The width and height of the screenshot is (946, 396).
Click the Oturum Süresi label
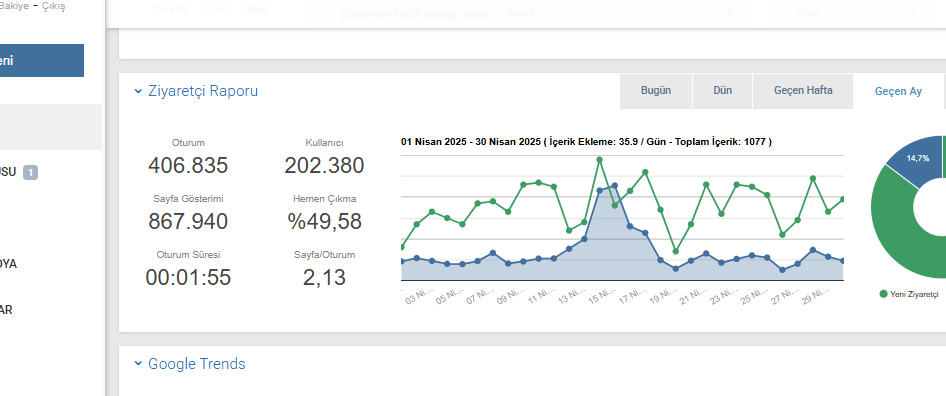point(188,255)
